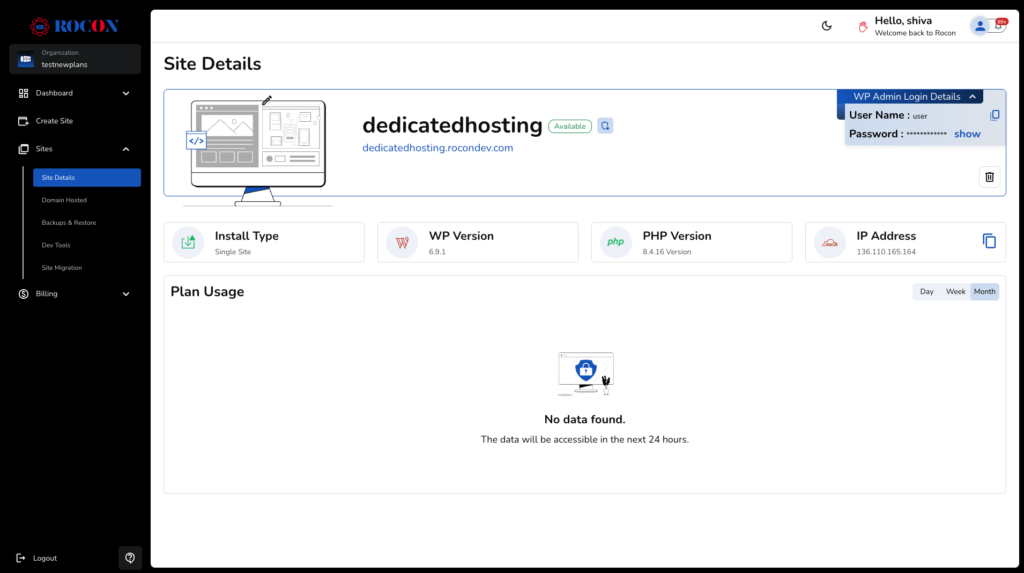Collapse the Sites sidebar section

point(126,149)
